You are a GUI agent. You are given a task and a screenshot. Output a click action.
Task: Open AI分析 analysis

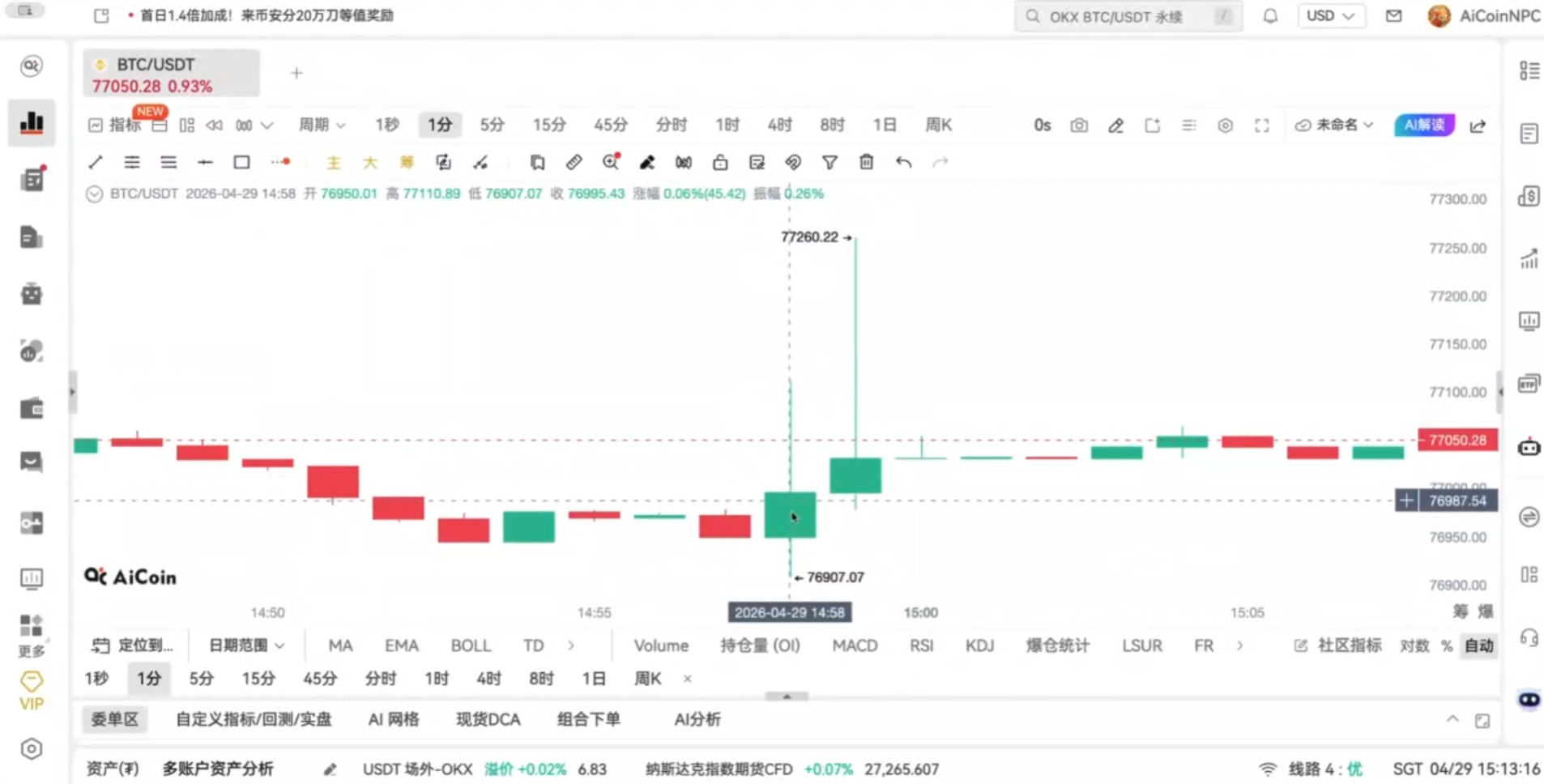coord(697,719)
